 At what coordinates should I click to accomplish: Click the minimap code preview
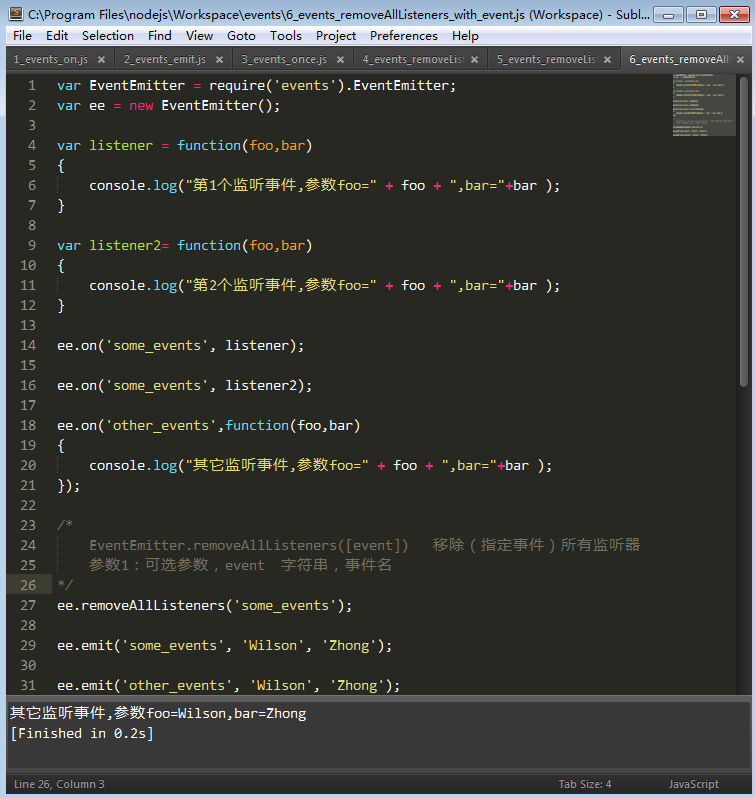[704, 105]
